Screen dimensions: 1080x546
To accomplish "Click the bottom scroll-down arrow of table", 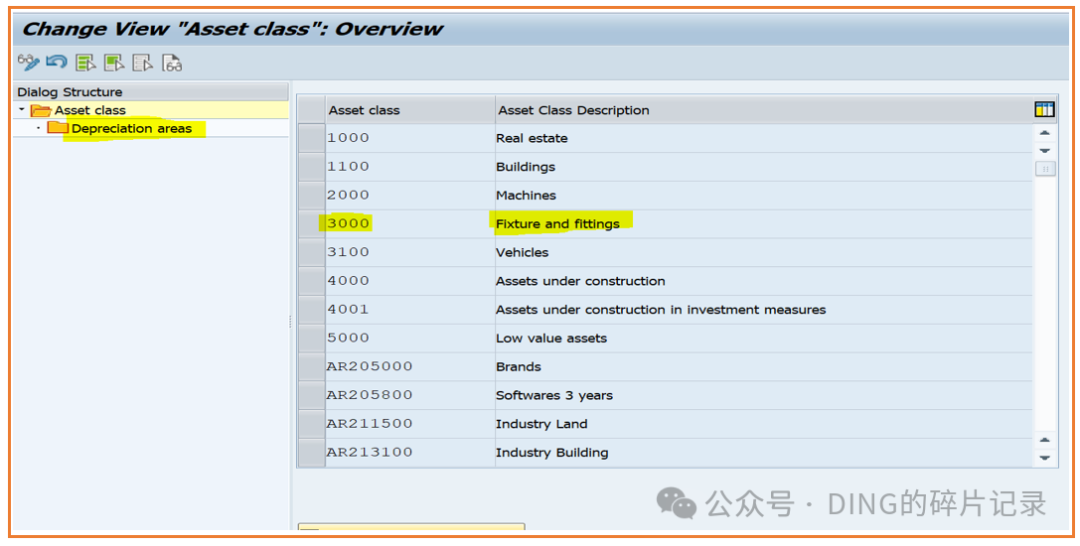I will tap(1045, 457).
